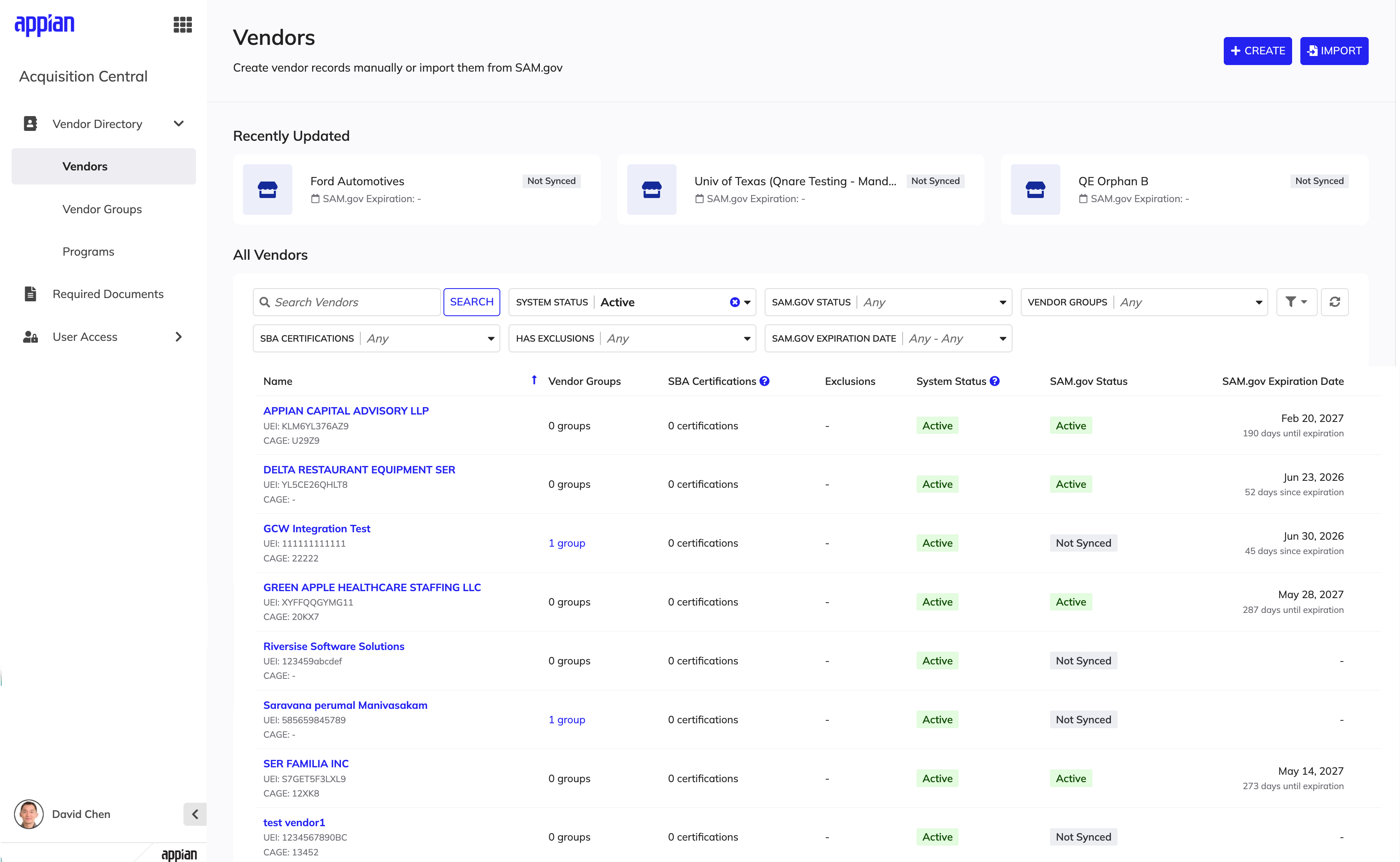Image resolution: width=1400 pixels, height=862 pixels.
Task: Open the Has Exclusions dropdown
Action: [632, 339]
